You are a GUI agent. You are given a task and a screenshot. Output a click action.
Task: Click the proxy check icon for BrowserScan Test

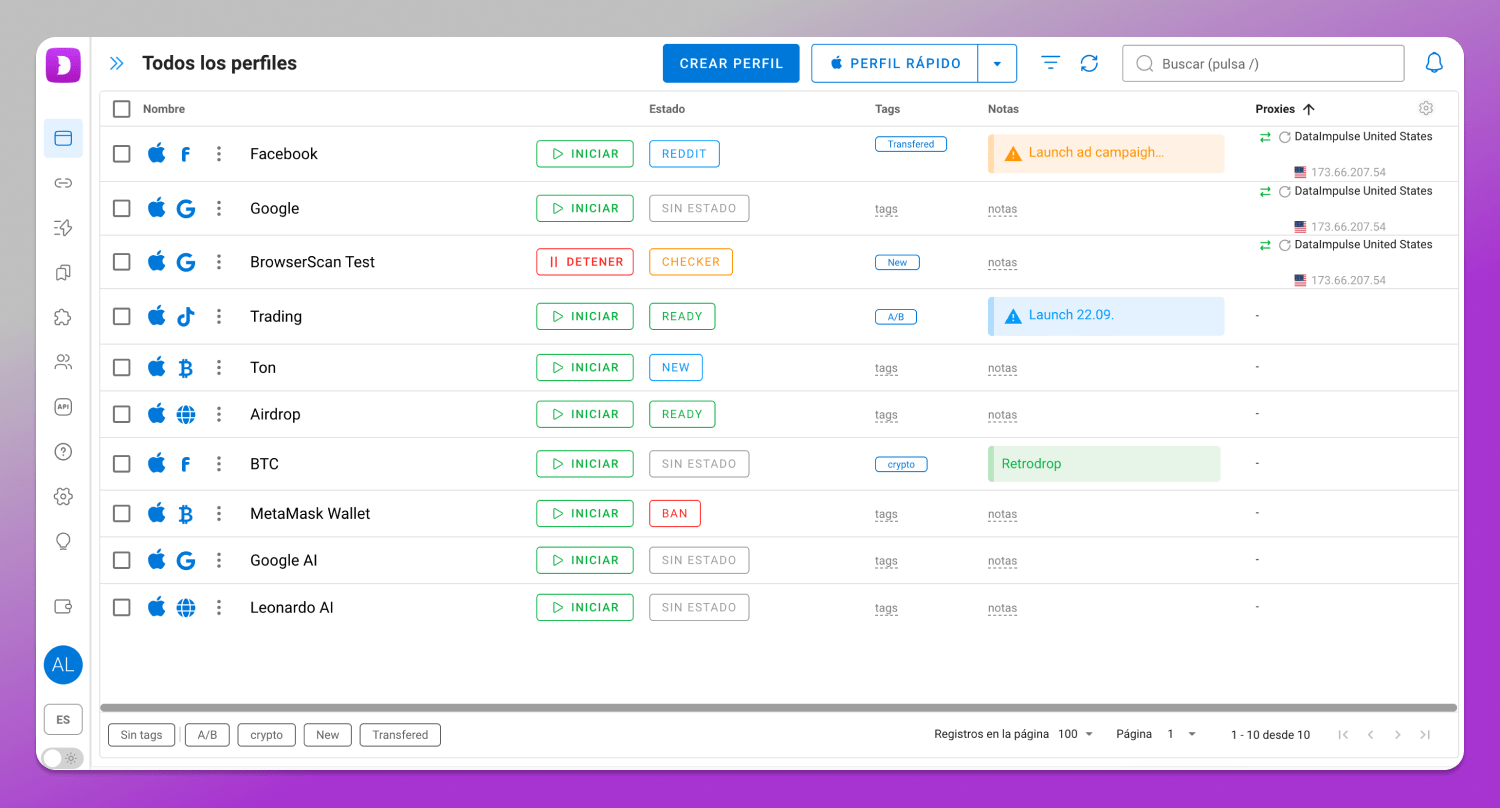pos(1284,245)
